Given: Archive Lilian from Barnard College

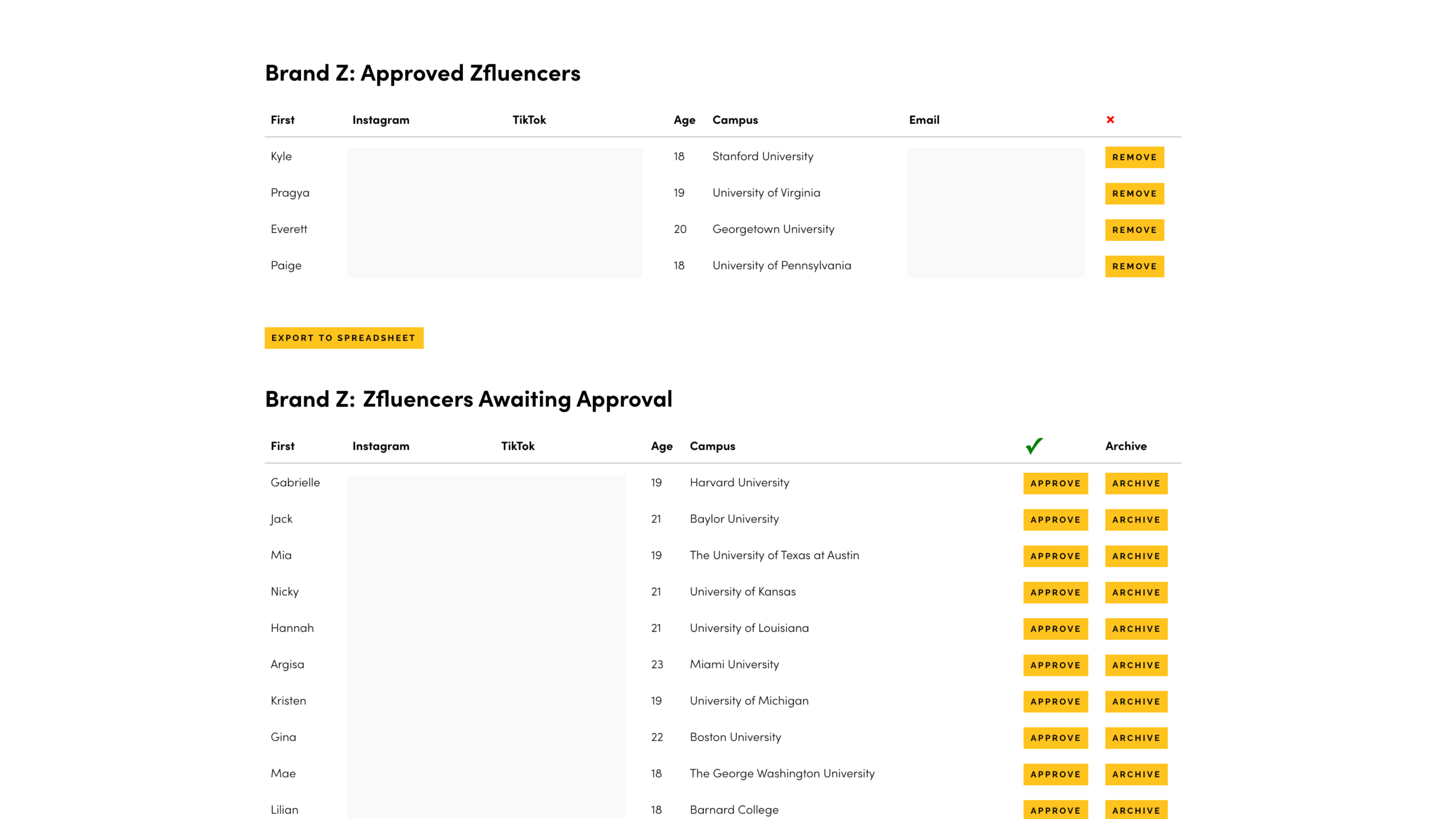Looking at the screenshot, I should coord(1136,810).
